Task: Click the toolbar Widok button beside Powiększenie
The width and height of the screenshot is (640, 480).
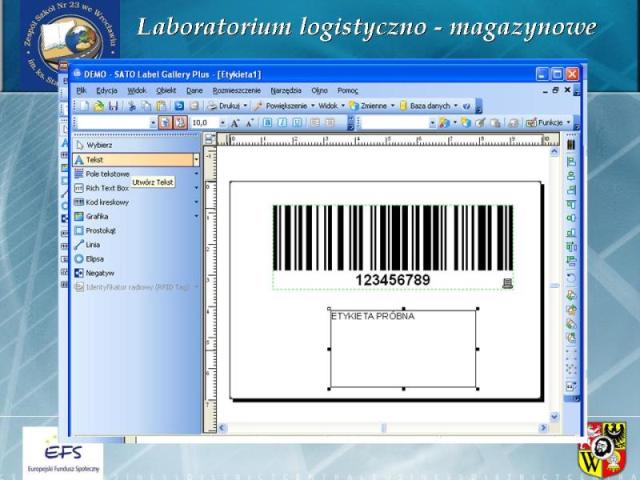Action: coord(328,106)
